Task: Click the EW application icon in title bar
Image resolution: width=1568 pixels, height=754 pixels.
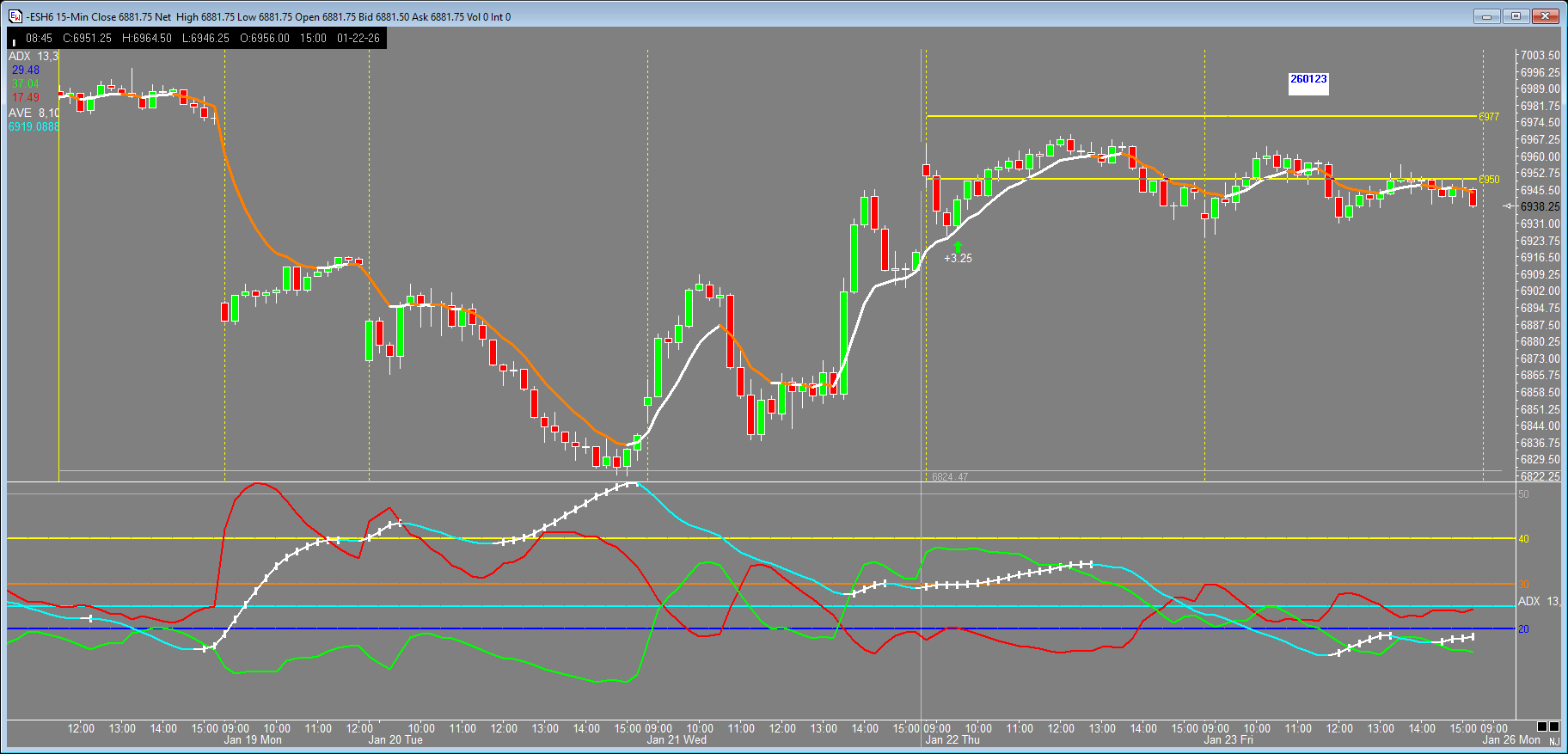Action: click(15, 16)
